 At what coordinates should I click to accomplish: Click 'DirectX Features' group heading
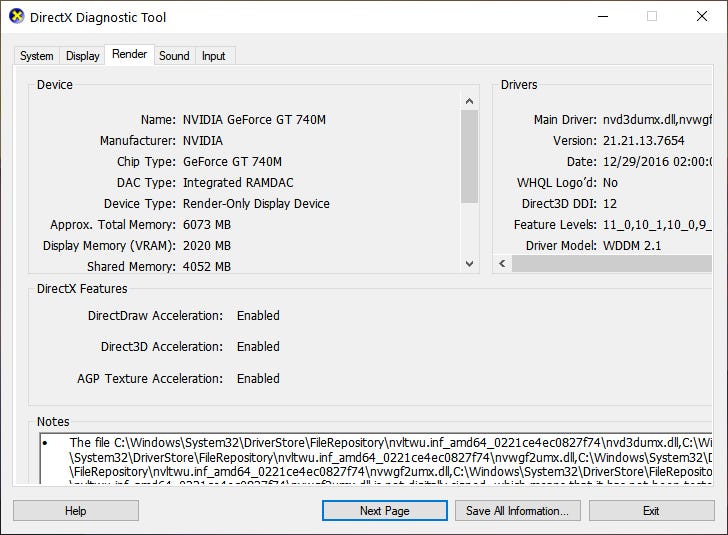click(x=82, y=288)
